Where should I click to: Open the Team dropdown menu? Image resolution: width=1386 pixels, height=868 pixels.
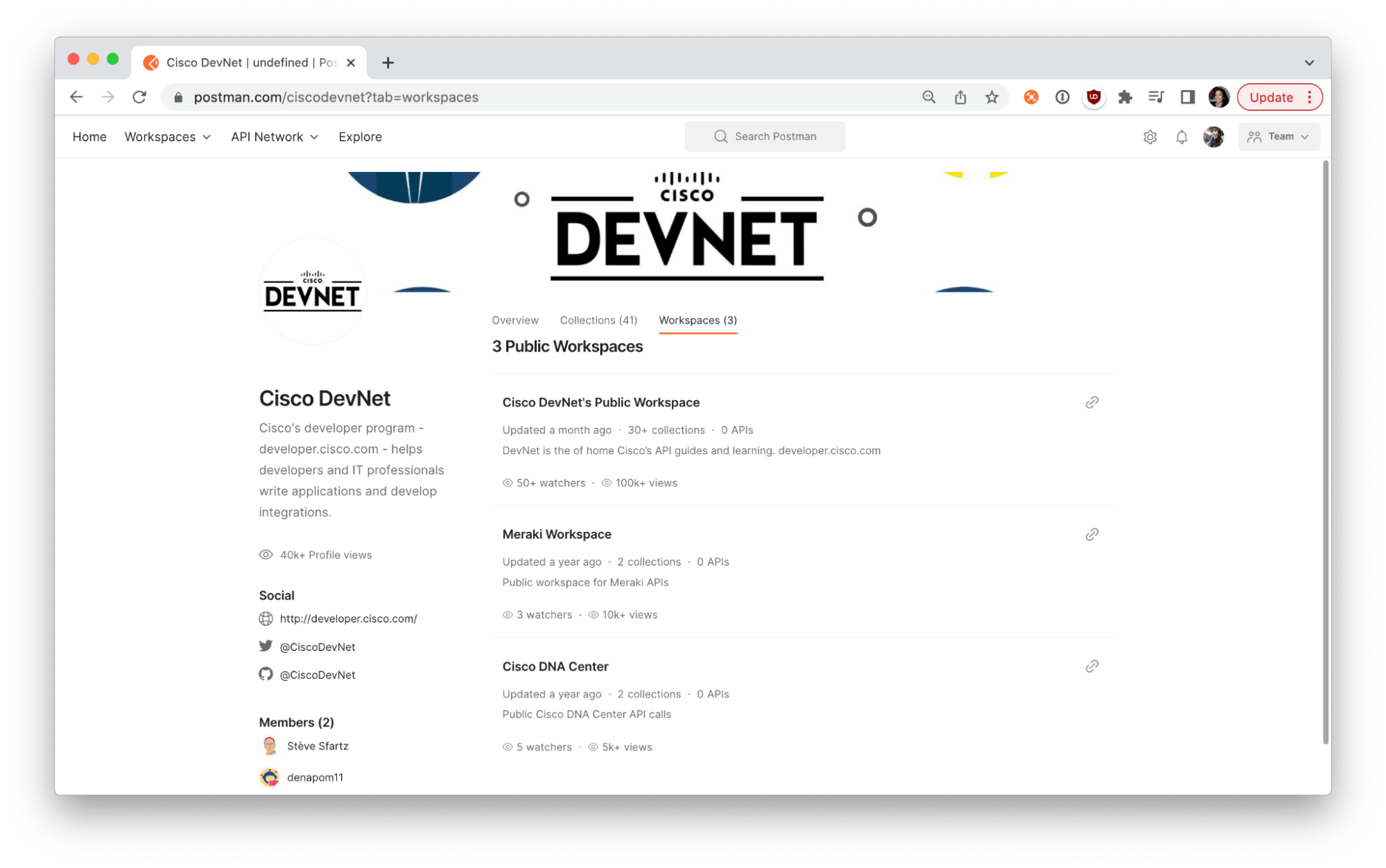1279,137
